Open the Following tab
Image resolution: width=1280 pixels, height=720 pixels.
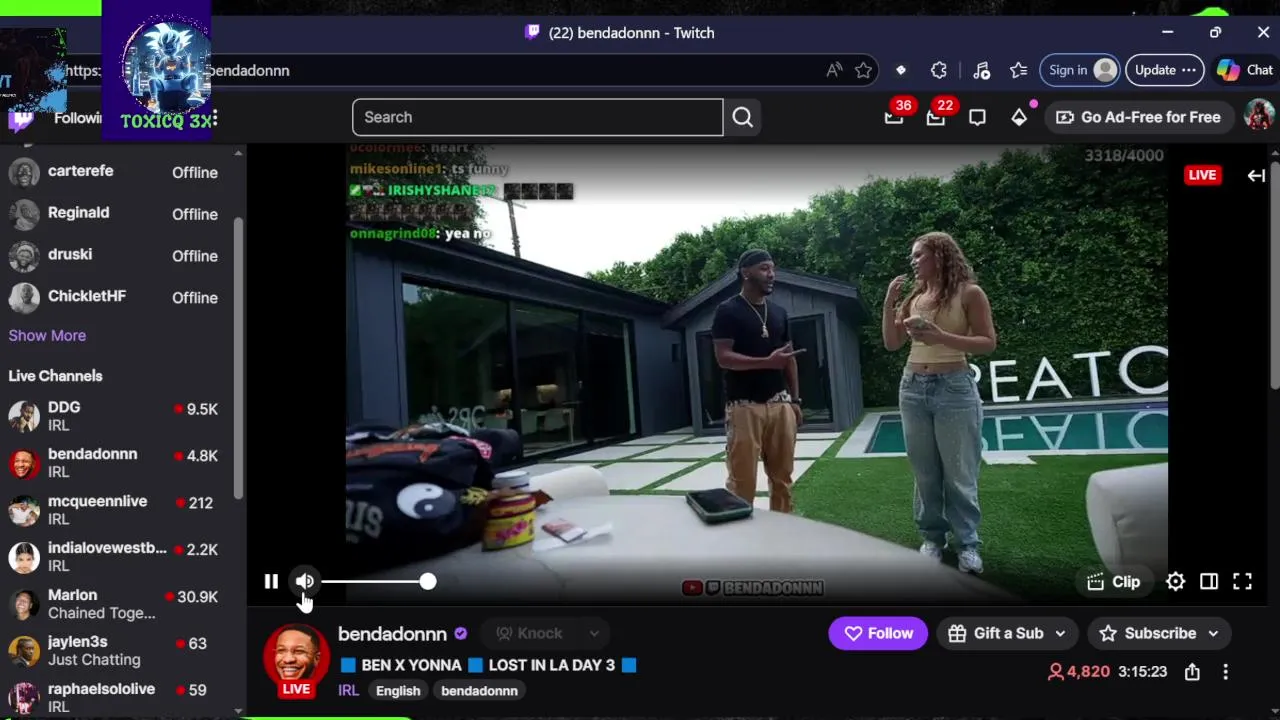pos(78,118)
